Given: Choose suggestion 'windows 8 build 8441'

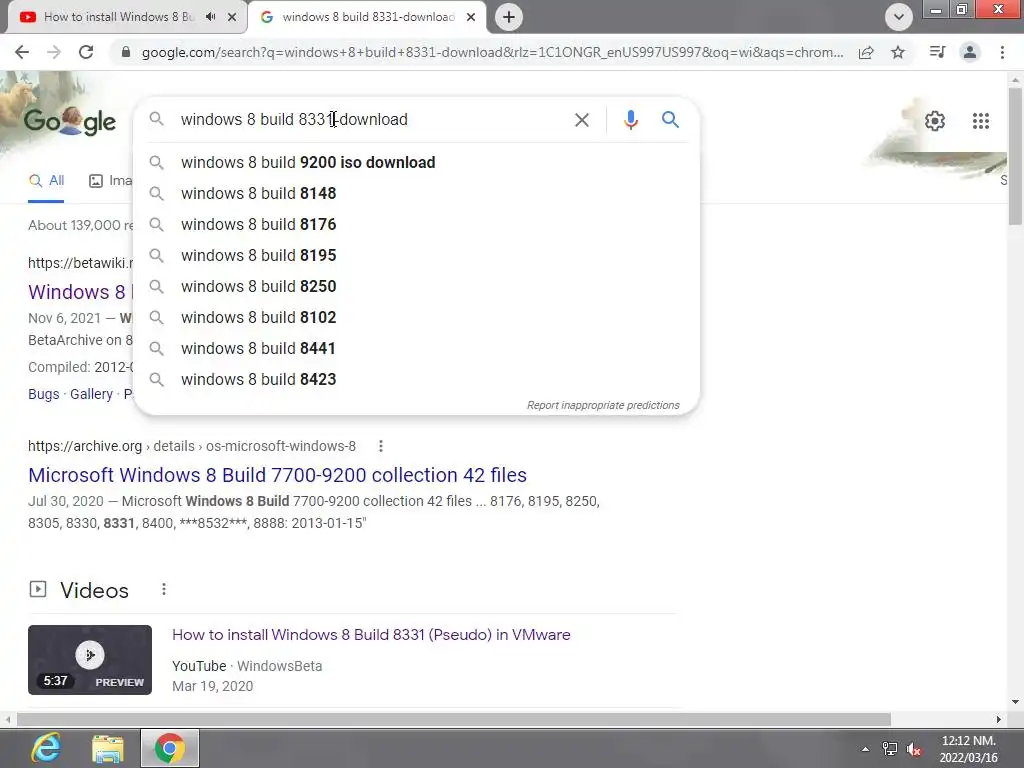Looking at the screenshot, I should pyautogui.click(x=417, y=348).
